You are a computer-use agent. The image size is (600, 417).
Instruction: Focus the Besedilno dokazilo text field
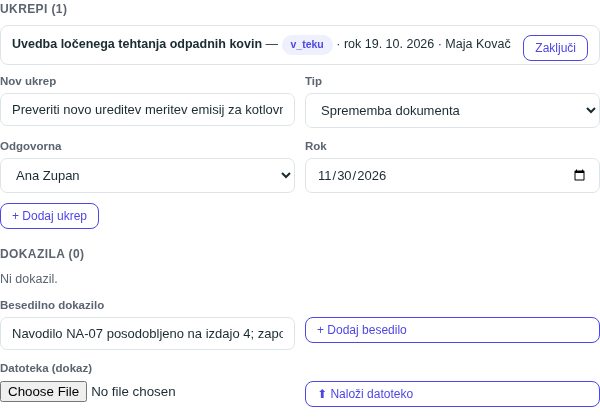click(x=147, y=334)
